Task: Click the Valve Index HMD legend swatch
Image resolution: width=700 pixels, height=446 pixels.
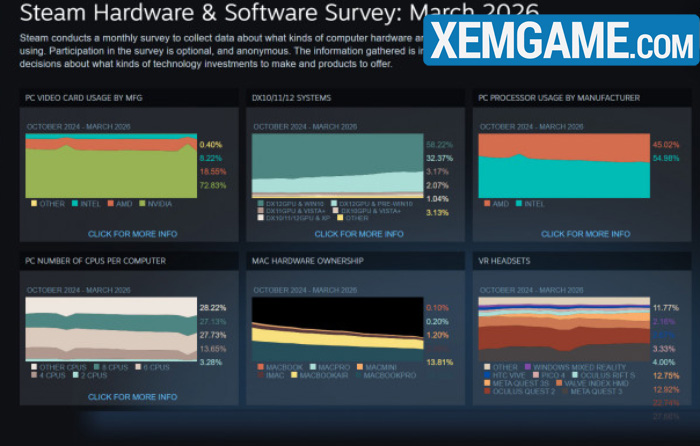Action: 558,382
